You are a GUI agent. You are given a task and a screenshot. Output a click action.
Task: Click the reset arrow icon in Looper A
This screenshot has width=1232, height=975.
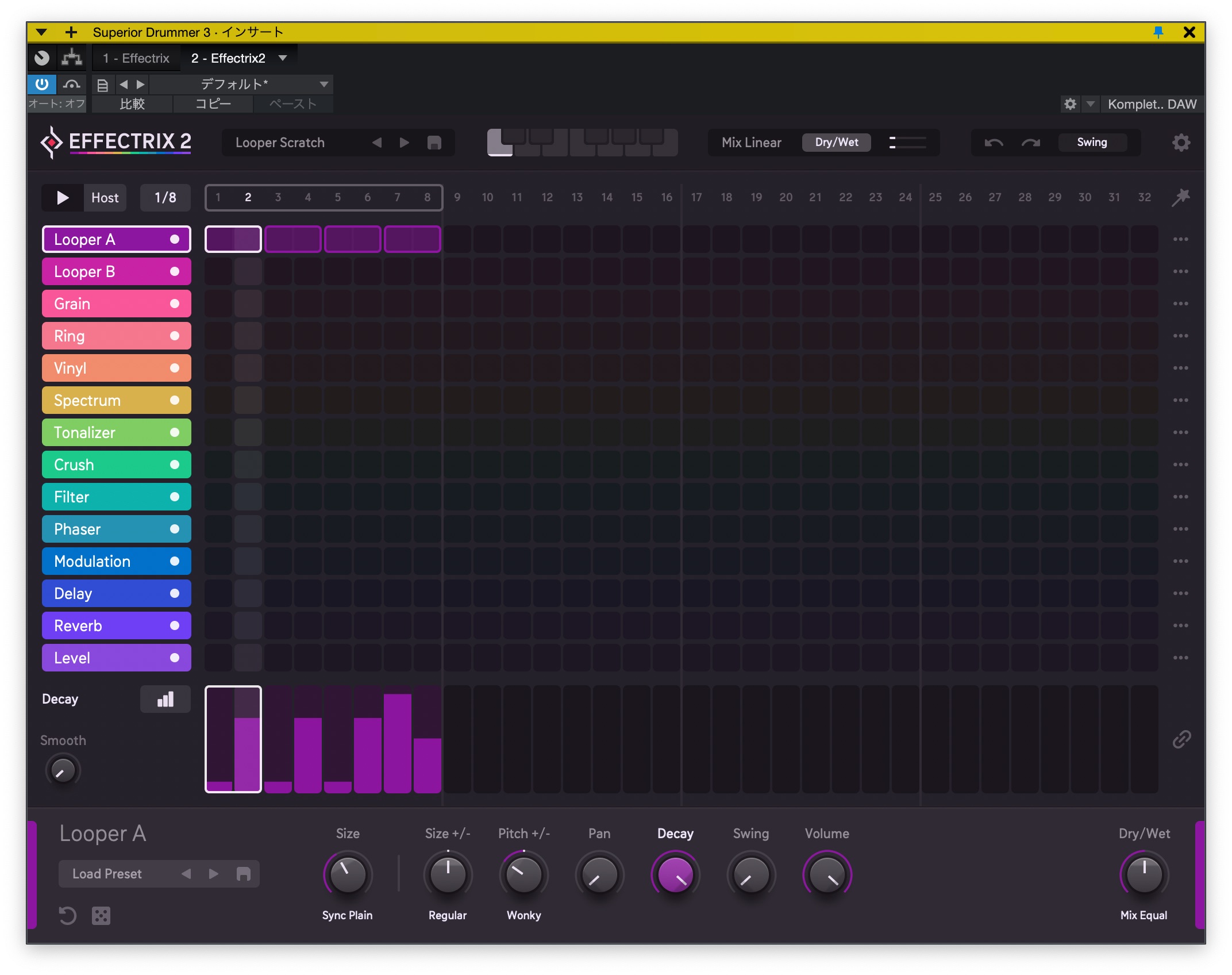68,915
